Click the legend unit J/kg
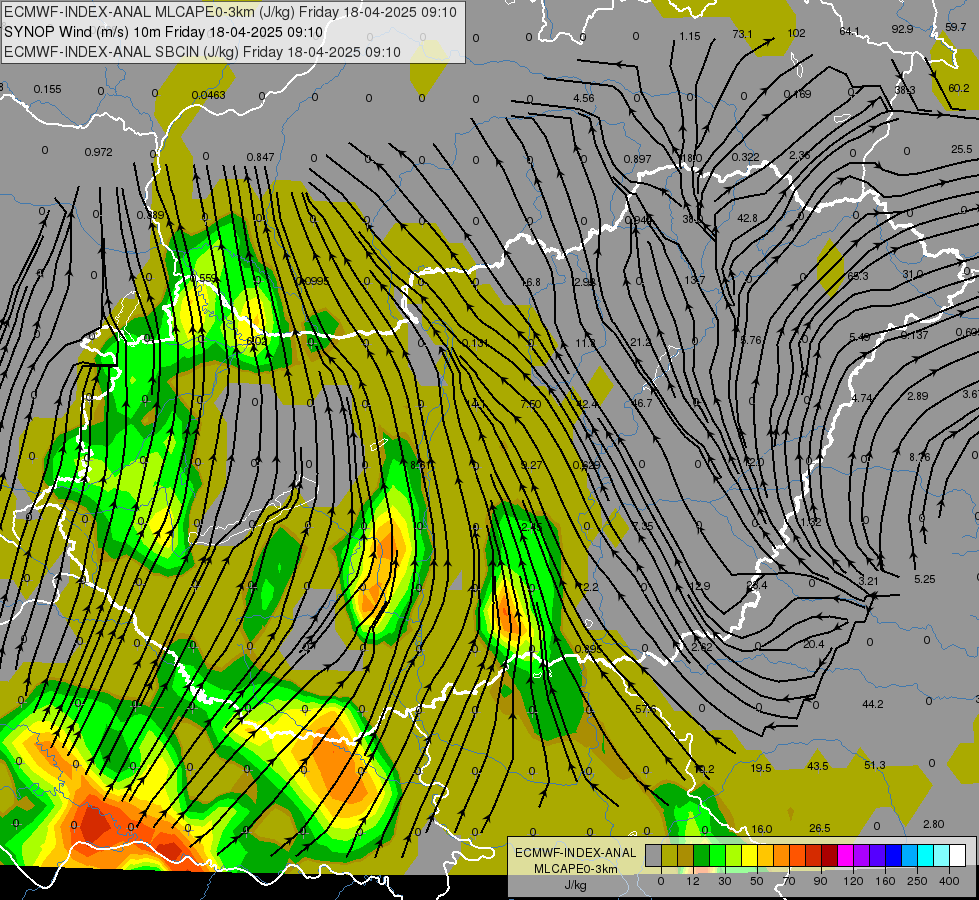 tap(575, 885)
